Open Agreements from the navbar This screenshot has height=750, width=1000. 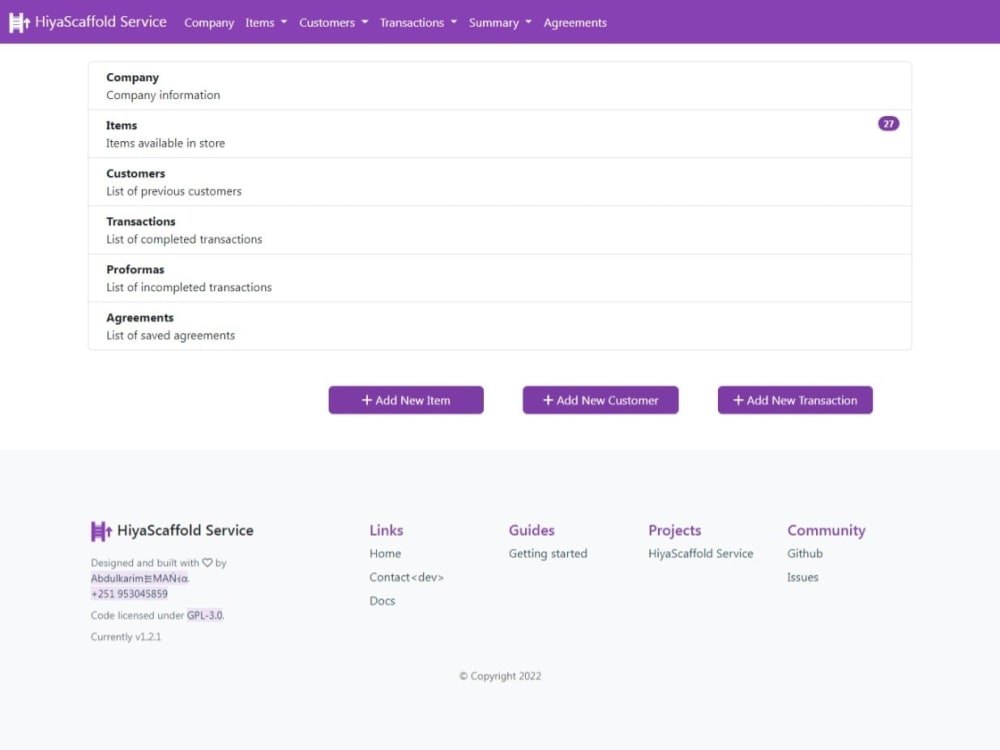click(575, 22)
